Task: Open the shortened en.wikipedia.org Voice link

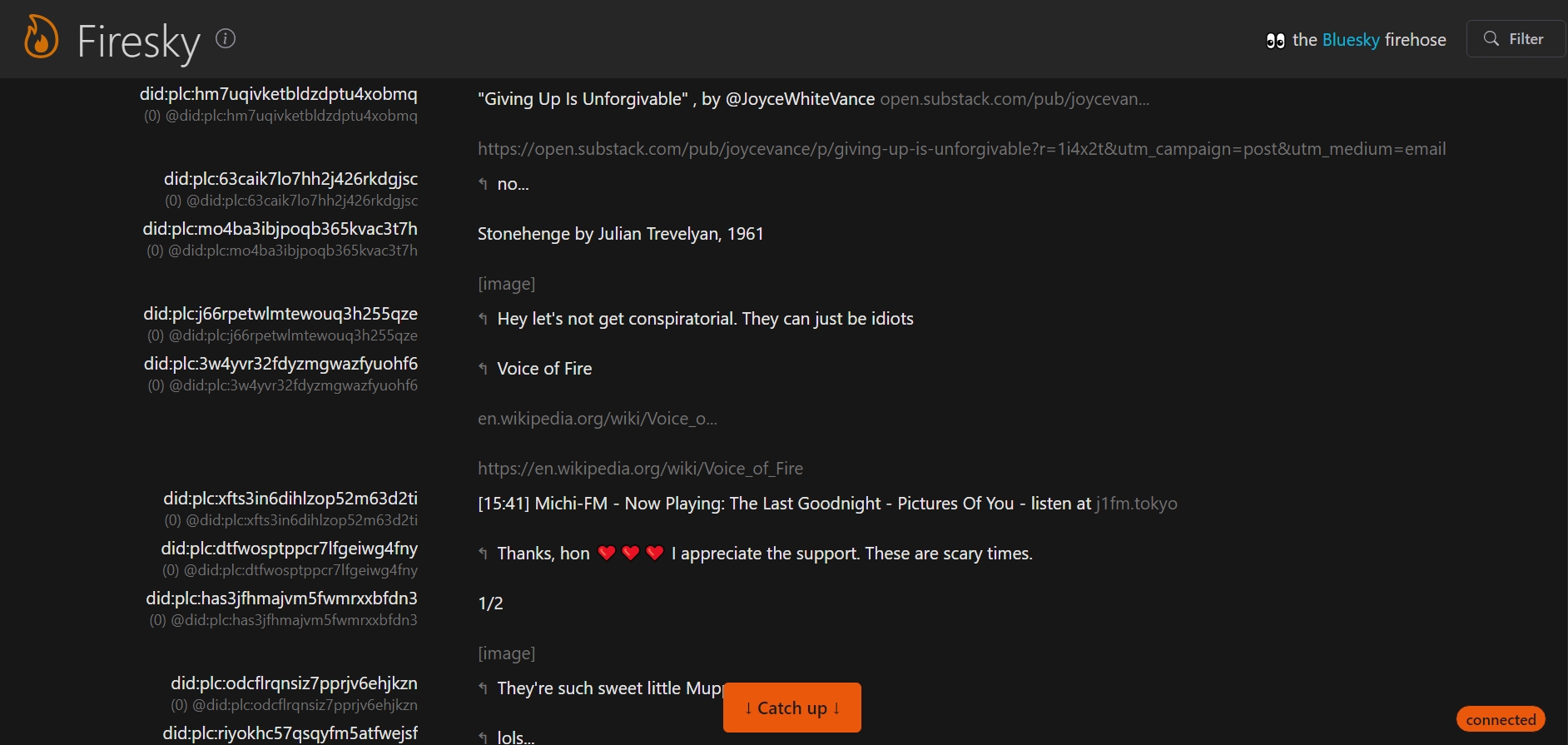Action: pos(597,419)
